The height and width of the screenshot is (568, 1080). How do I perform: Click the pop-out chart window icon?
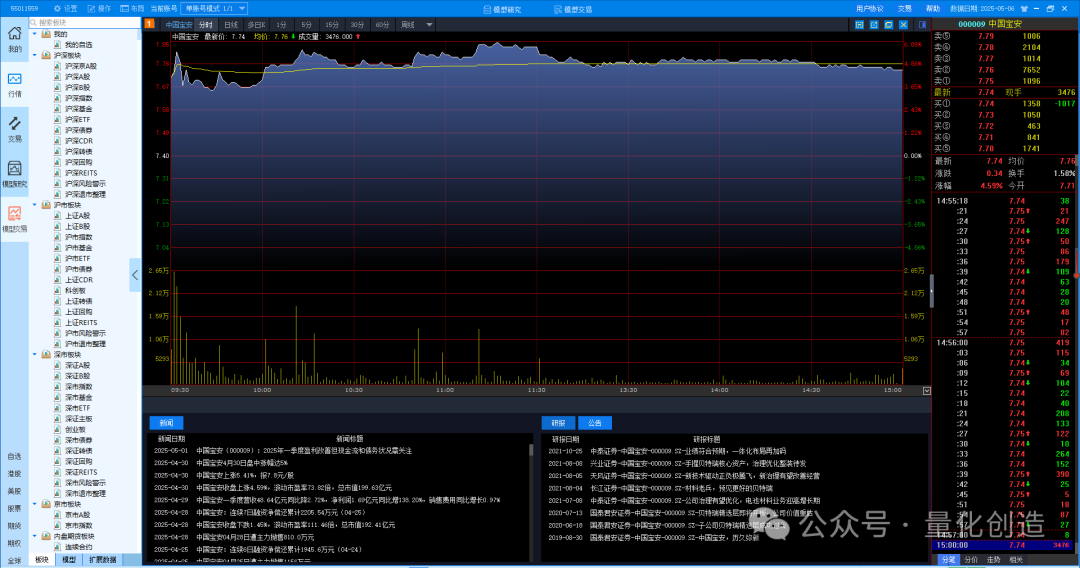point(874,24)
